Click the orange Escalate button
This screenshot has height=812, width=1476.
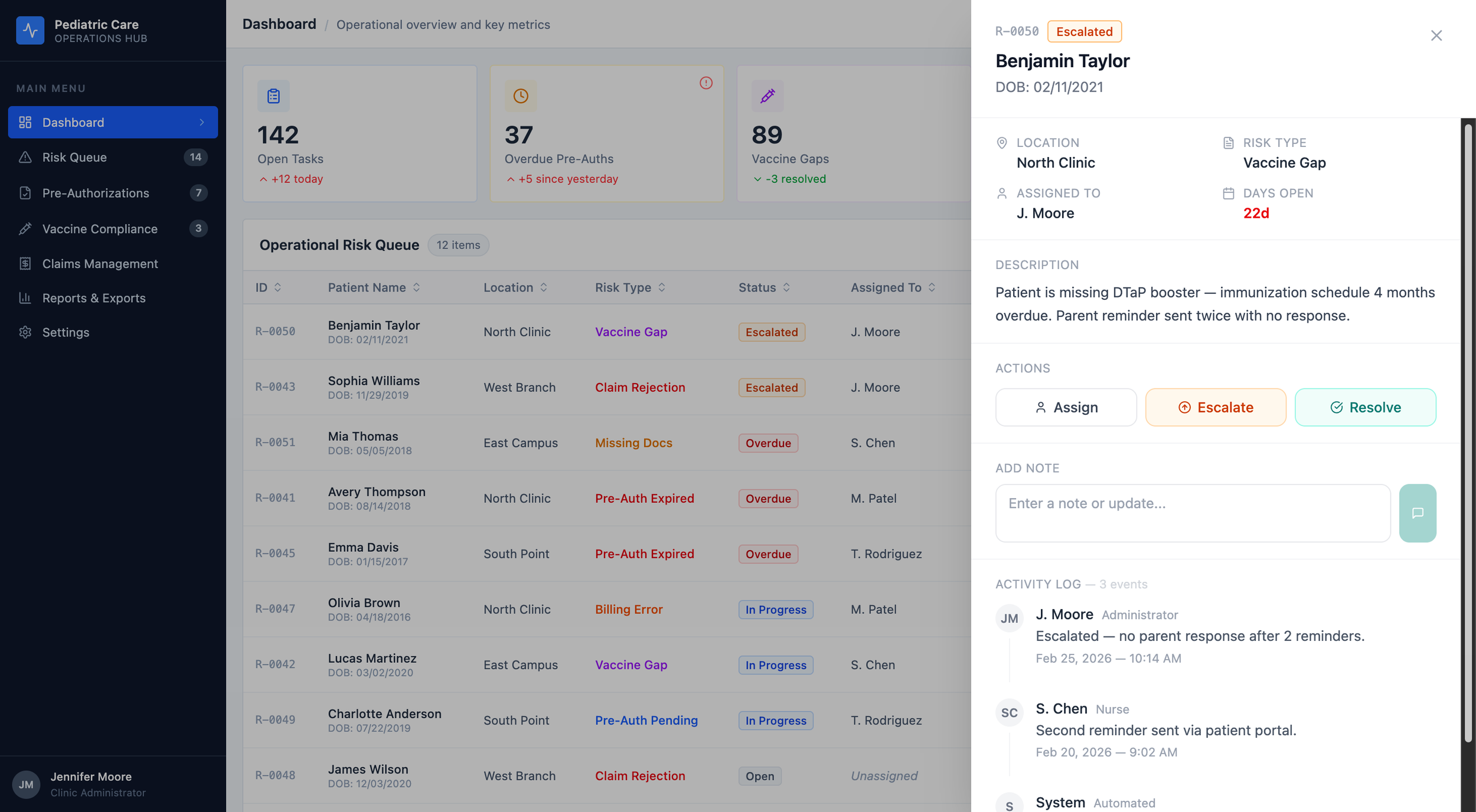click(1215, 407)
